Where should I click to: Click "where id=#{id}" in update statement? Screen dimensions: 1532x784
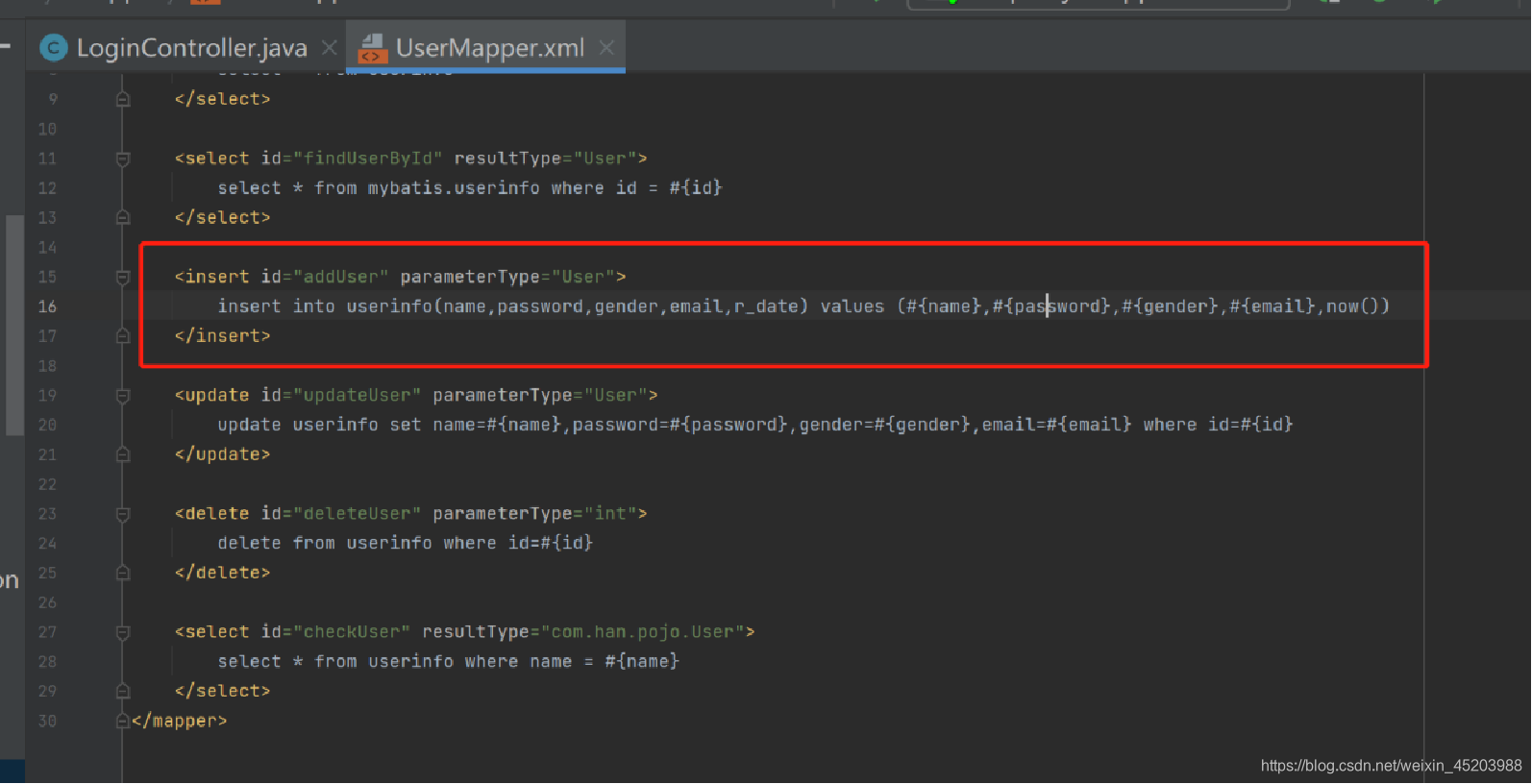pyautogui.click(x=1219, y=425)
